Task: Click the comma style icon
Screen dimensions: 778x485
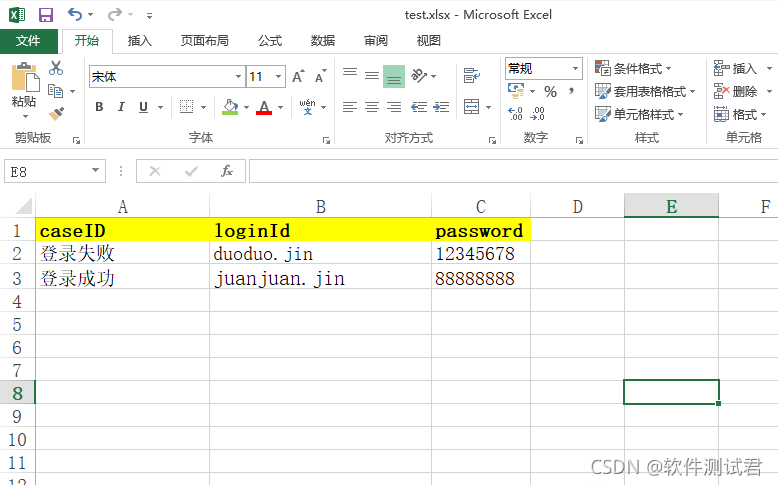Action: [x=572, y=91]
